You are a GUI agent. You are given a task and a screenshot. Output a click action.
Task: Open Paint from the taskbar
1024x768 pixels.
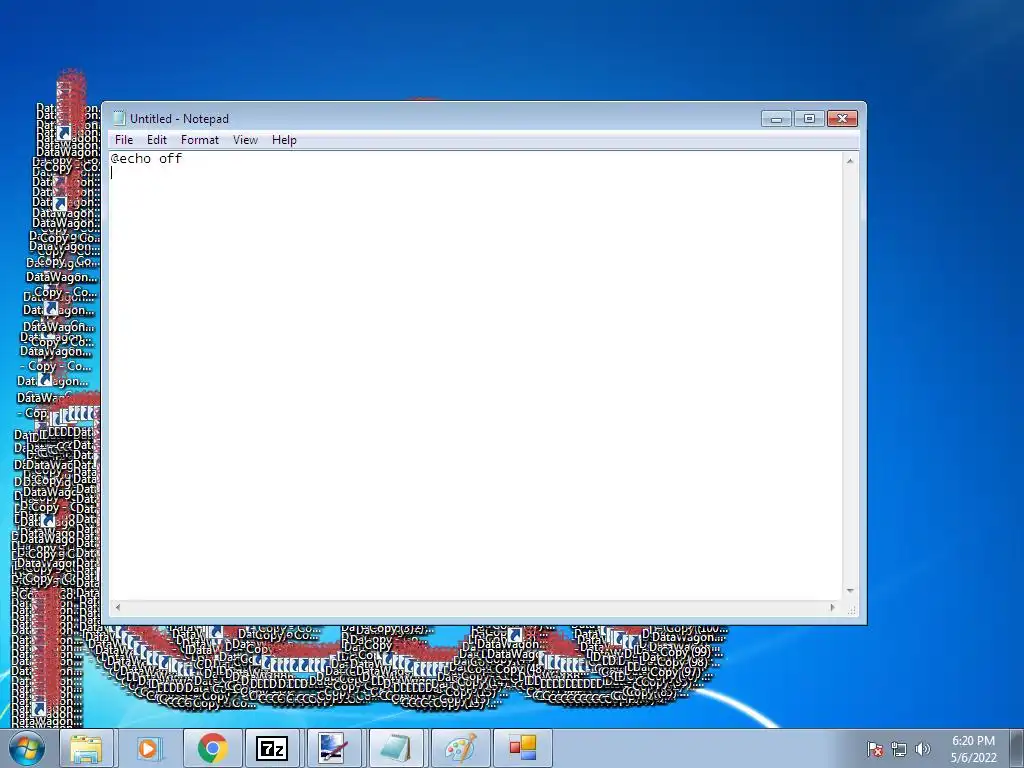point(460,748)
